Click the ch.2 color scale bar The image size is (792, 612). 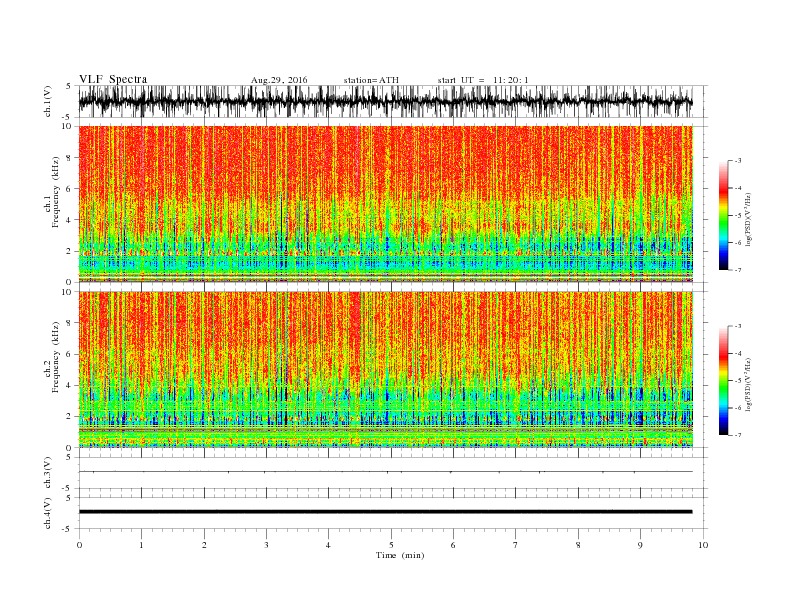[x=723, y=381]
